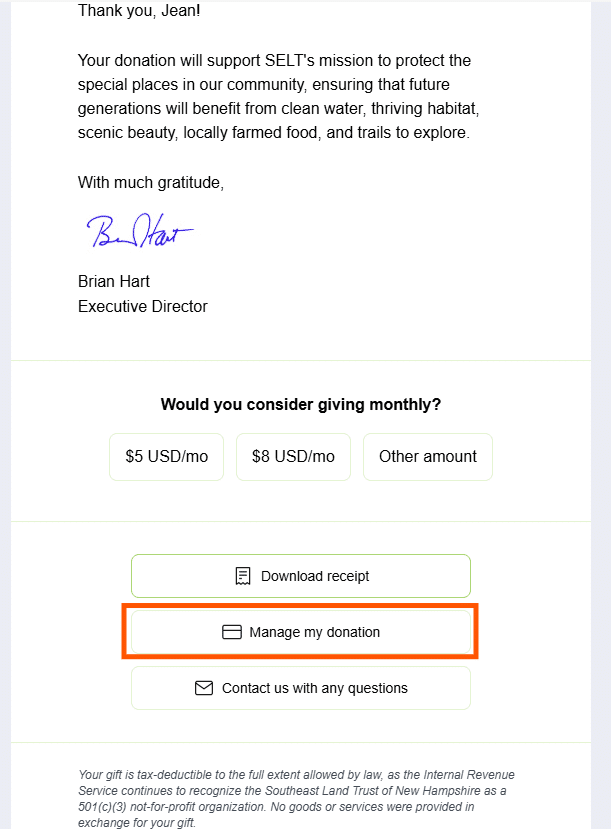Viewport: 611px width, 829px height.
Task: Choose the $8 USD/mo monthly option
Action: coord(293,457)
